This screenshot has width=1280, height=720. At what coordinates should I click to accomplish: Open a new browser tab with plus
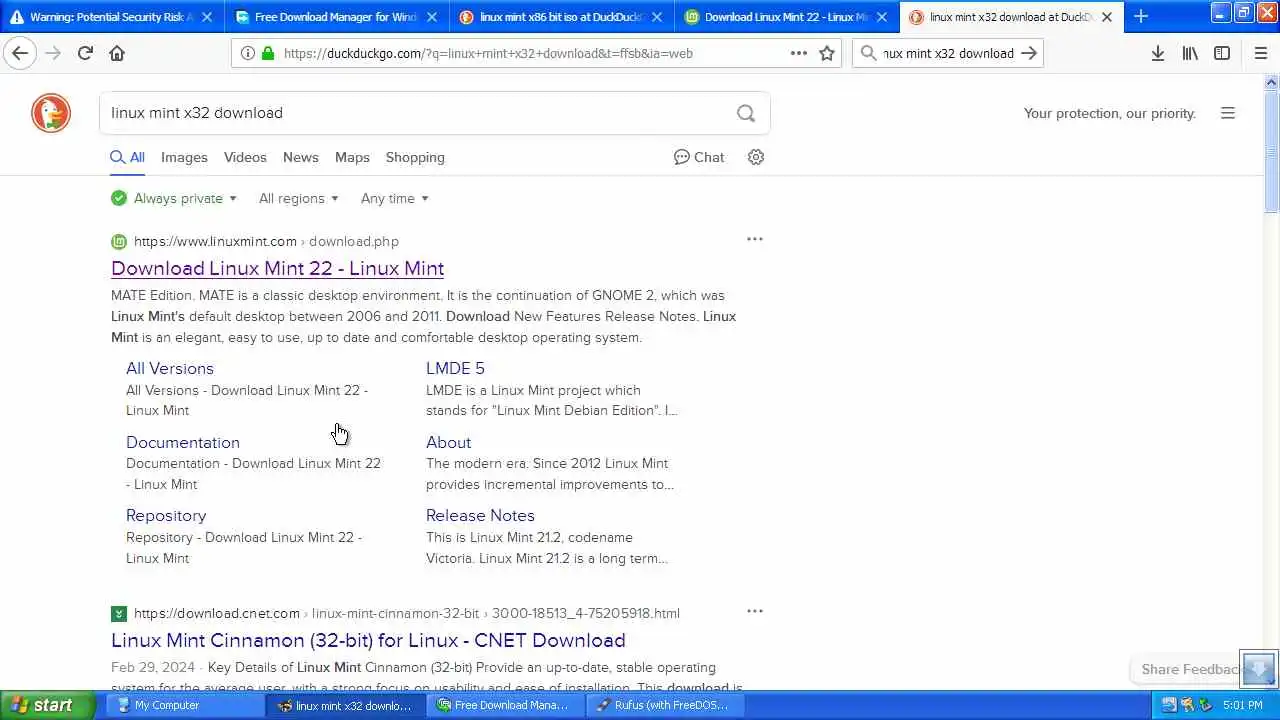tap(1141, 16)
